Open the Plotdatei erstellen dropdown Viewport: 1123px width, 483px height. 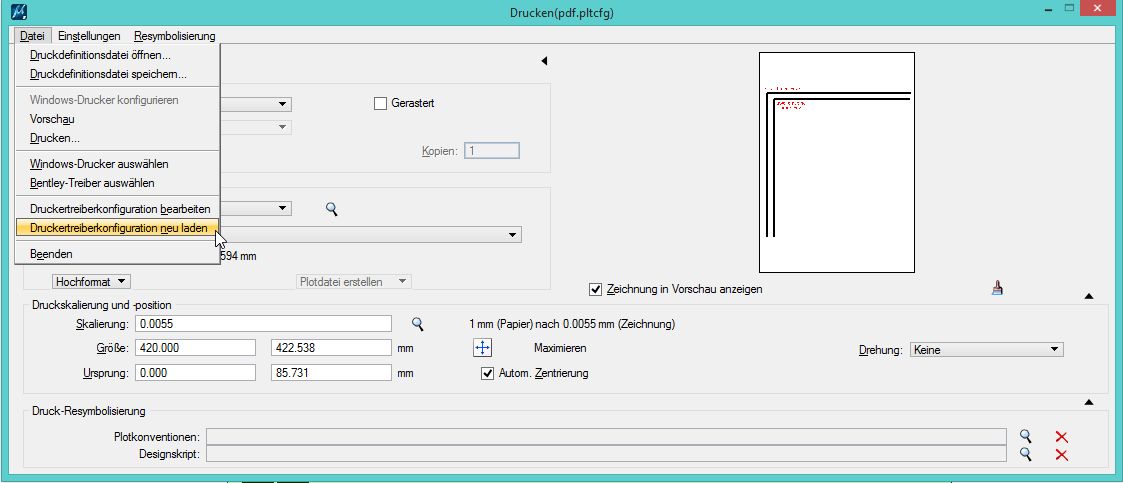tap(354, 282)
